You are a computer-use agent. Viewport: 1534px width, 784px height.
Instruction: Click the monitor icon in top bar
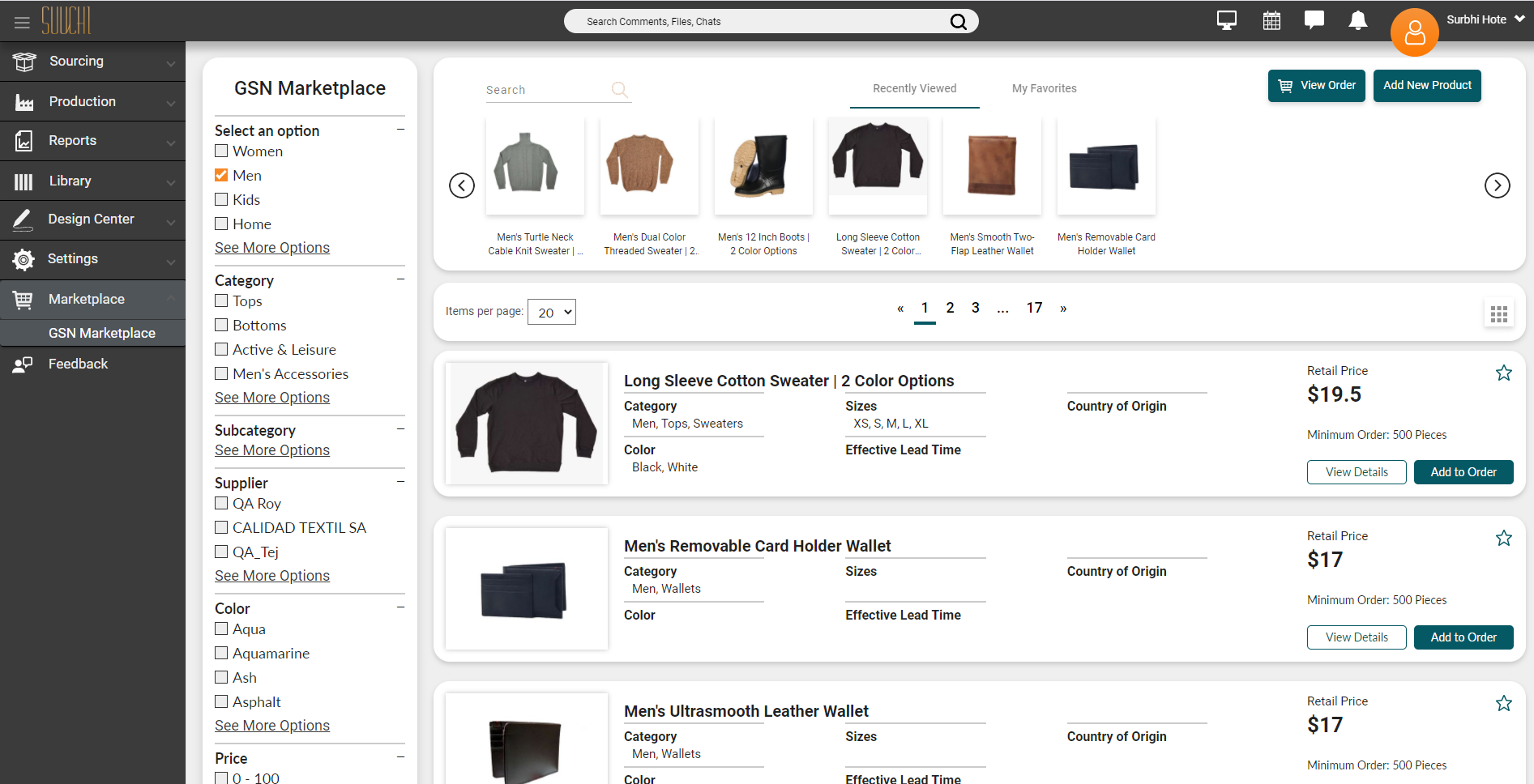click(1227, 20)
